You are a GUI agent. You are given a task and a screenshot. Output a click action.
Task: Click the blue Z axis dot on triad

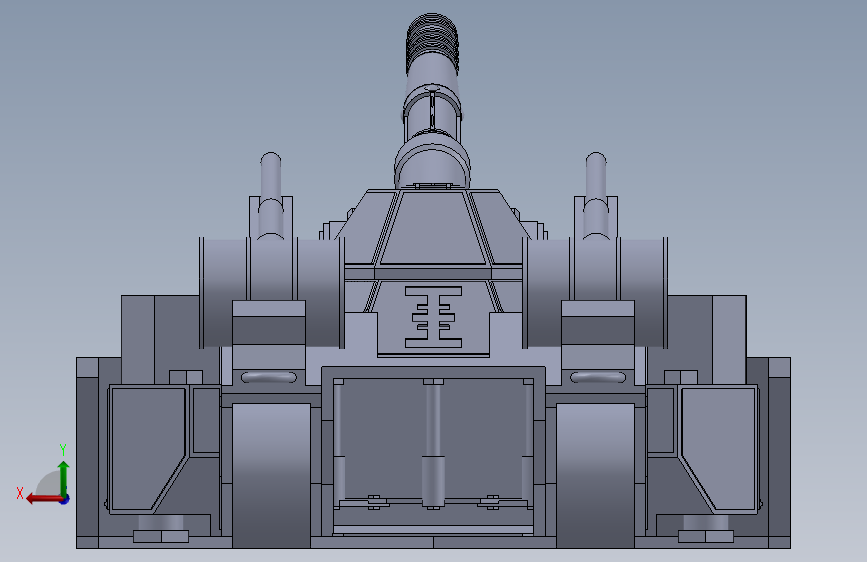click(x=65, y=499)
